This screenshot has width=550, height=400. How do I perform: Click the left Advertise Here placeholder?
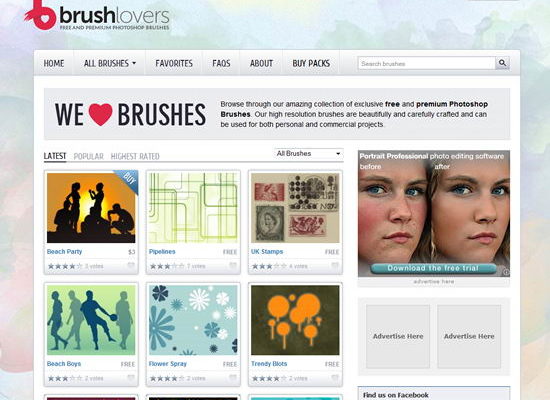point(398,336)
